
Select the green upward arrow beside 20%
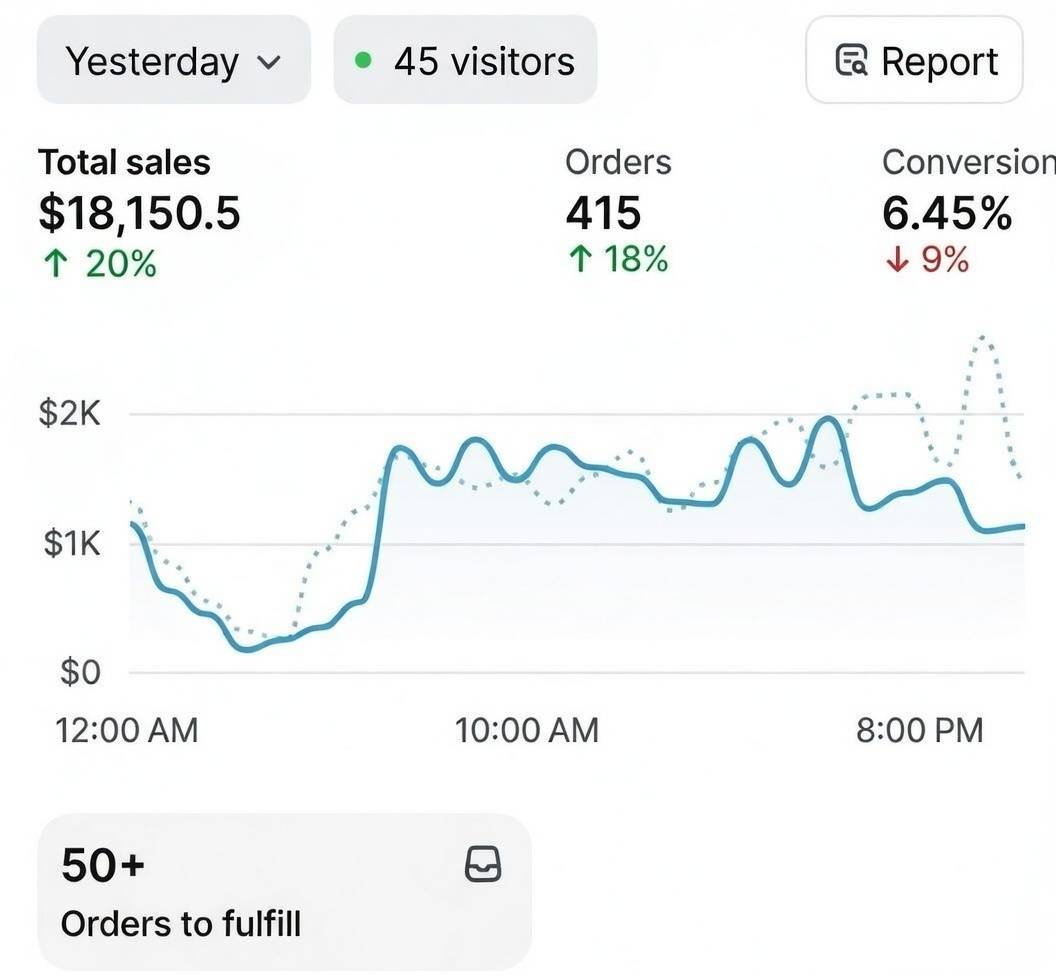pos(55,263)
